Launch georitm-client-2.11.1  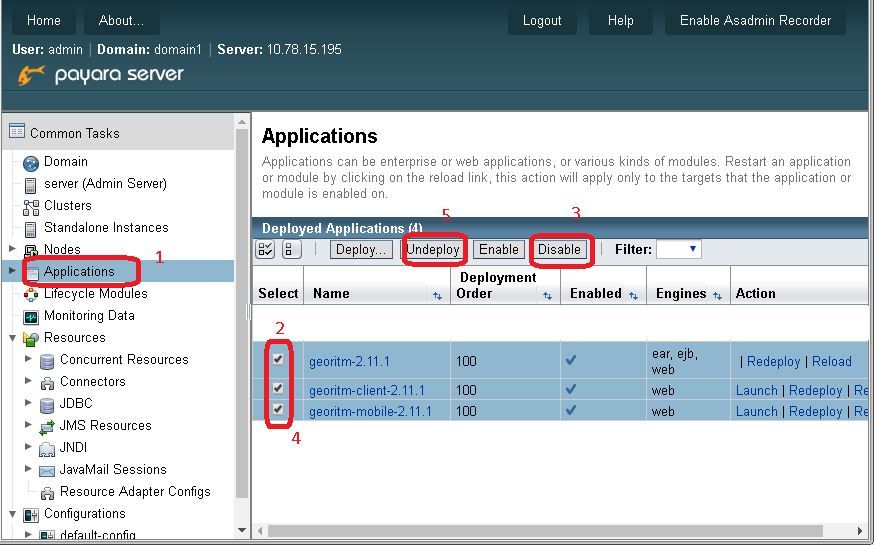click(x=756, y=390)
